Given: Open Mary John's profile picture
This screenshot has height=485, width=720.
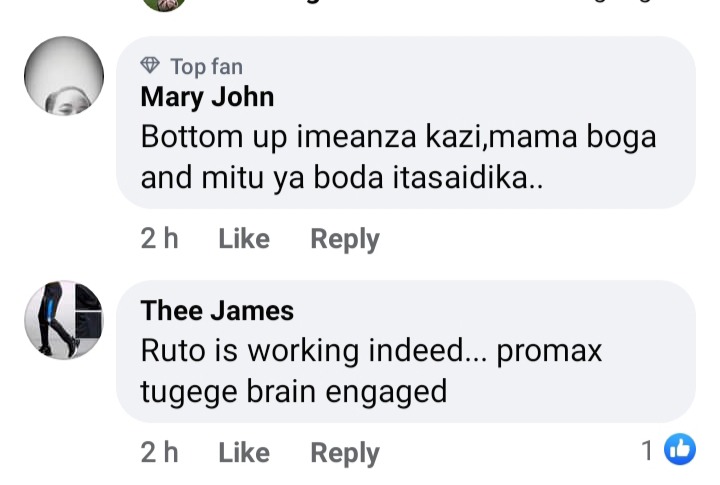Looking at the screenshot, I should tap(64, 76).
